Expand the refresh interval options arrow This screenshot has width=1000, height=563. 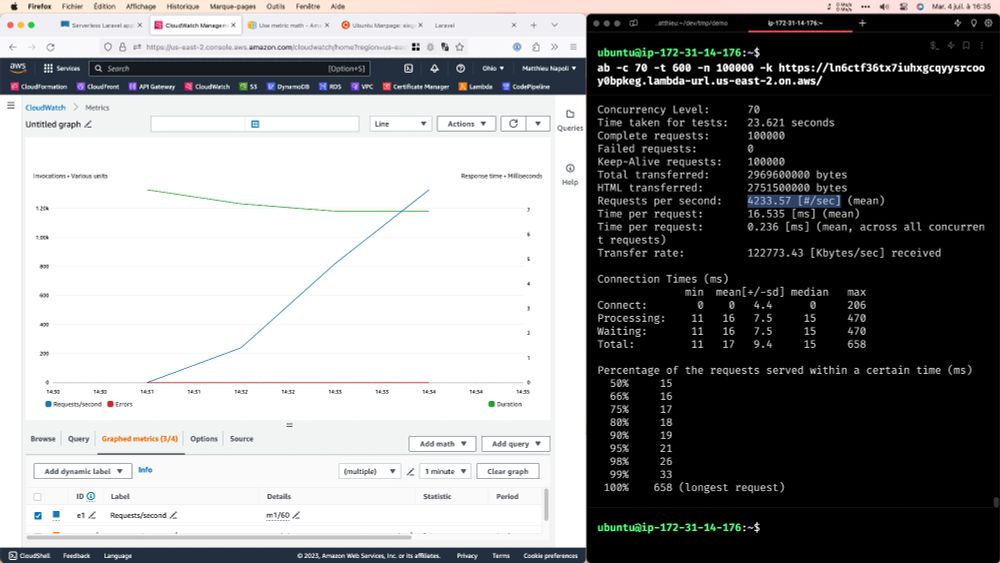(x=538, y=124)
